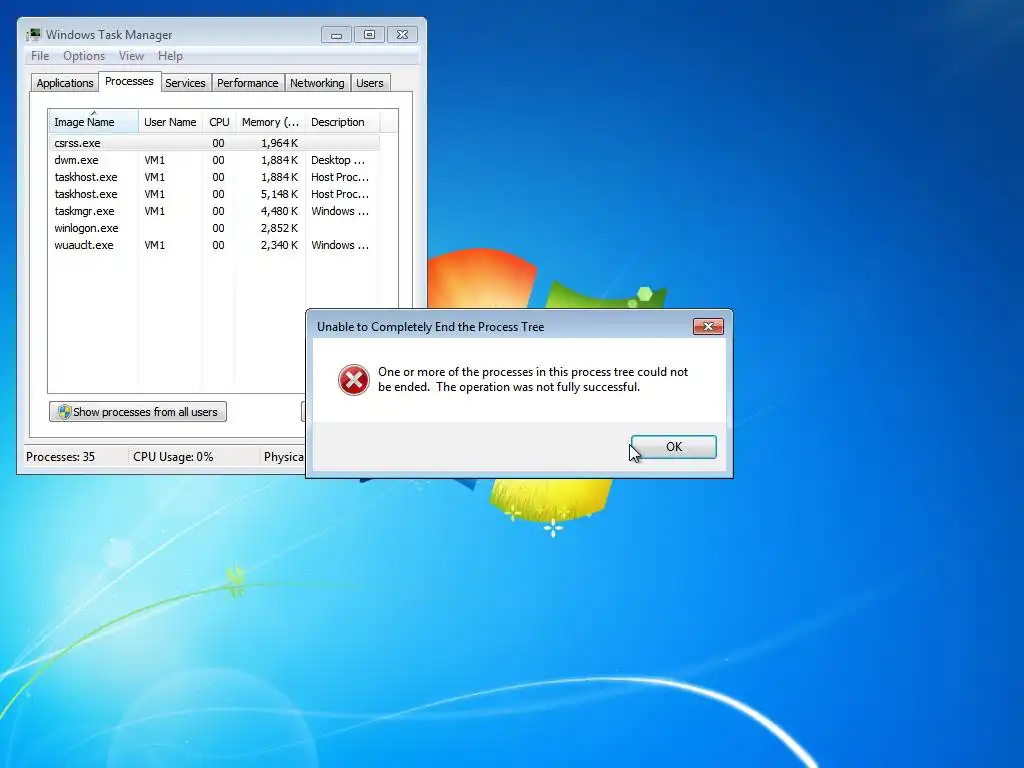
Task: Open the Options menu
Action: pyautogui.click(x=84, y=56)
